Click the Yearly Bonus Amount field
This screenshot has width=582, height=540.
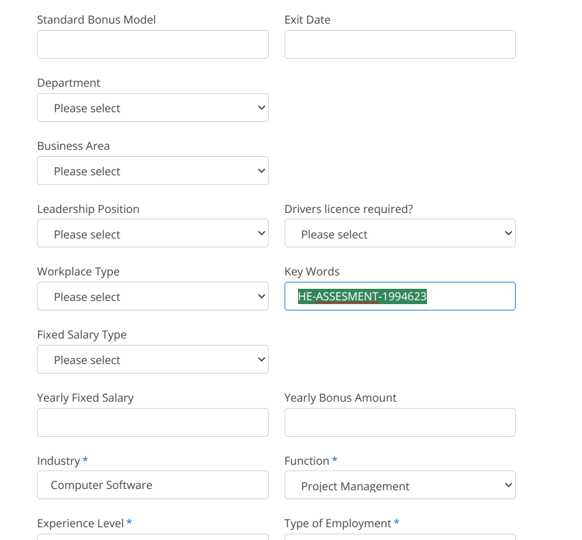[x=400, y=423]
